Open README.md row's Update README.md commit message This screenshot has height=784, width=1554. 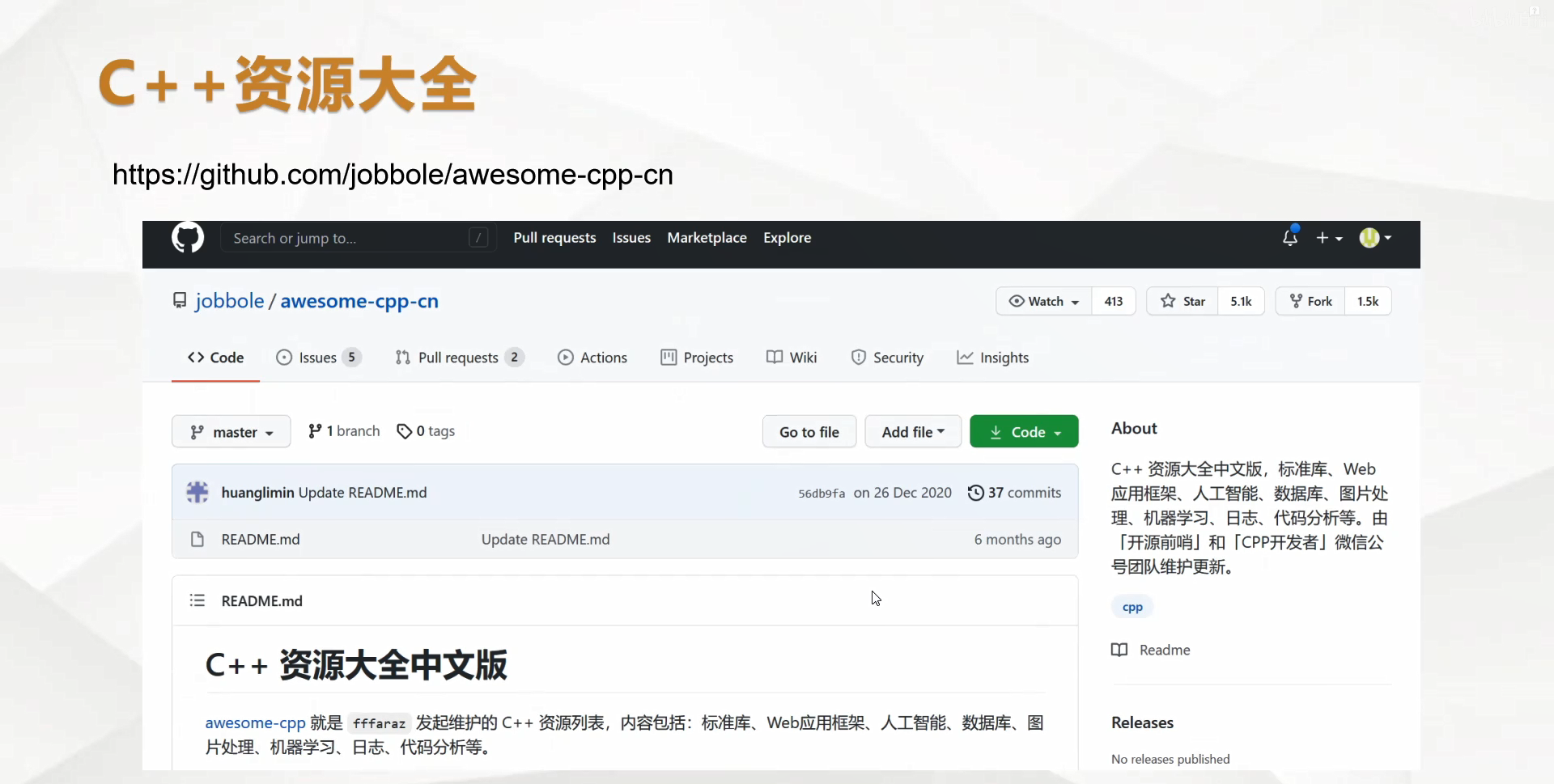click(546, 540)
